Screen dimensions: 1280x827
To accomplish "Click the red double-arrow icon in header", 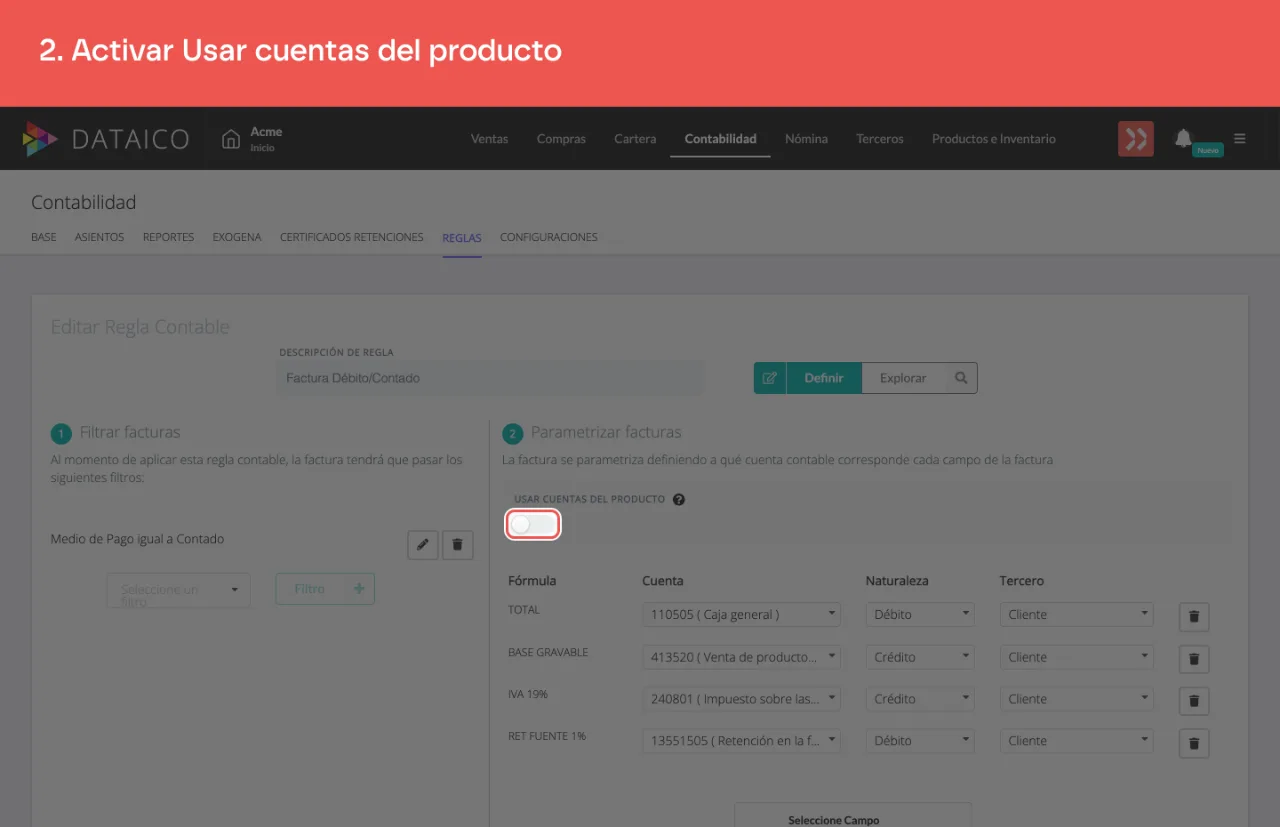I will click(1136, 139).
